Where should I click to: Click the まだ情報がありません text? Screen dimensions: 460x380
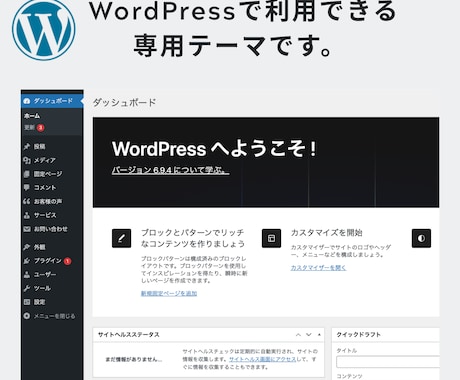pos(134,359)
